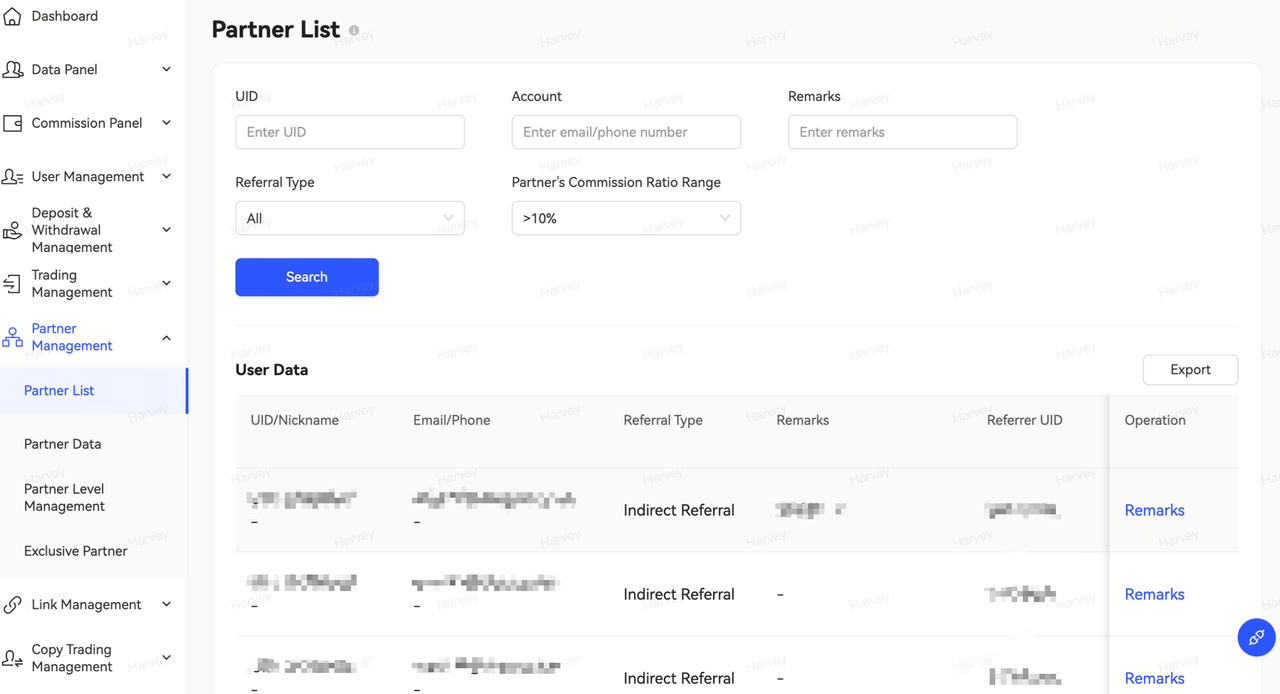The width and height of the screenshot is (1280, 694).
Task: Click the Deposit & Withdrawal Management icon
Action: [x=13, y=230]
